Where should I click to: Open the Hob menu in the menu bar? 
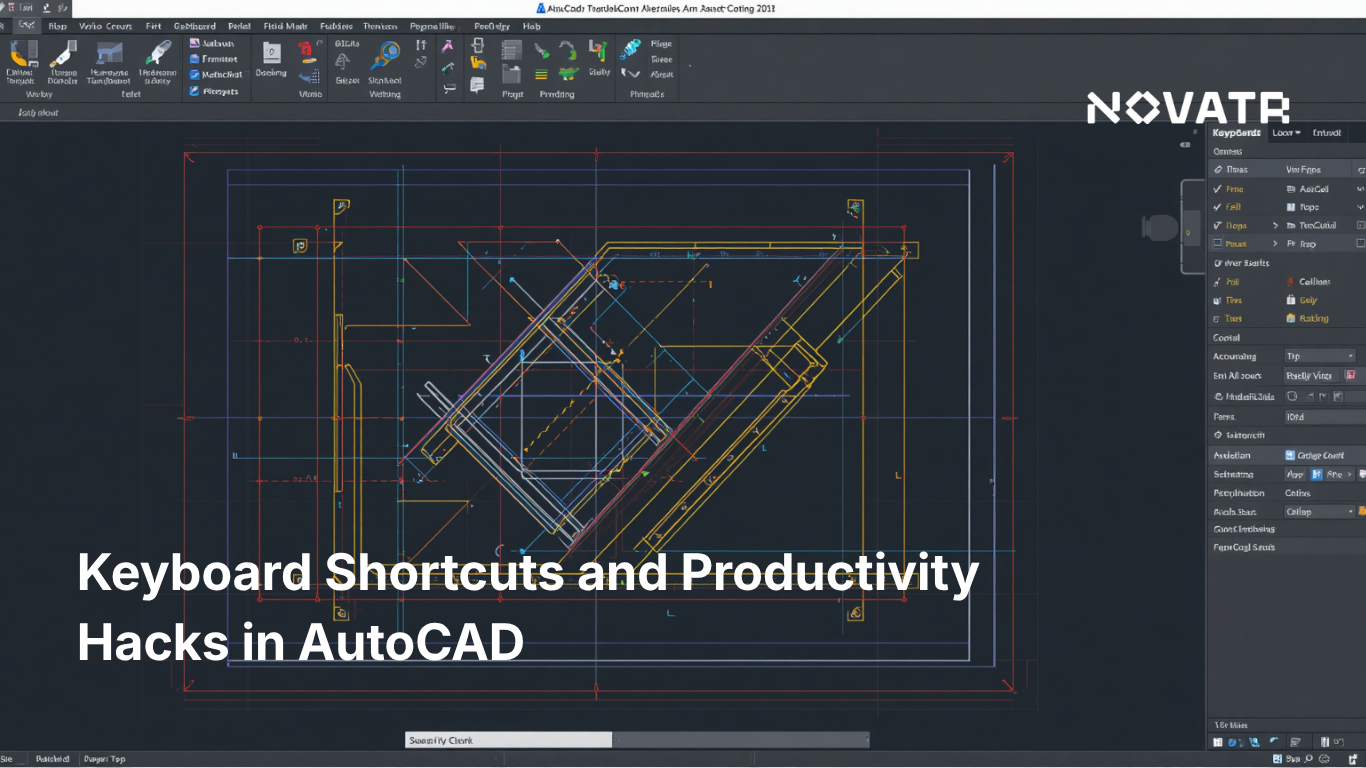pos(531,26)
